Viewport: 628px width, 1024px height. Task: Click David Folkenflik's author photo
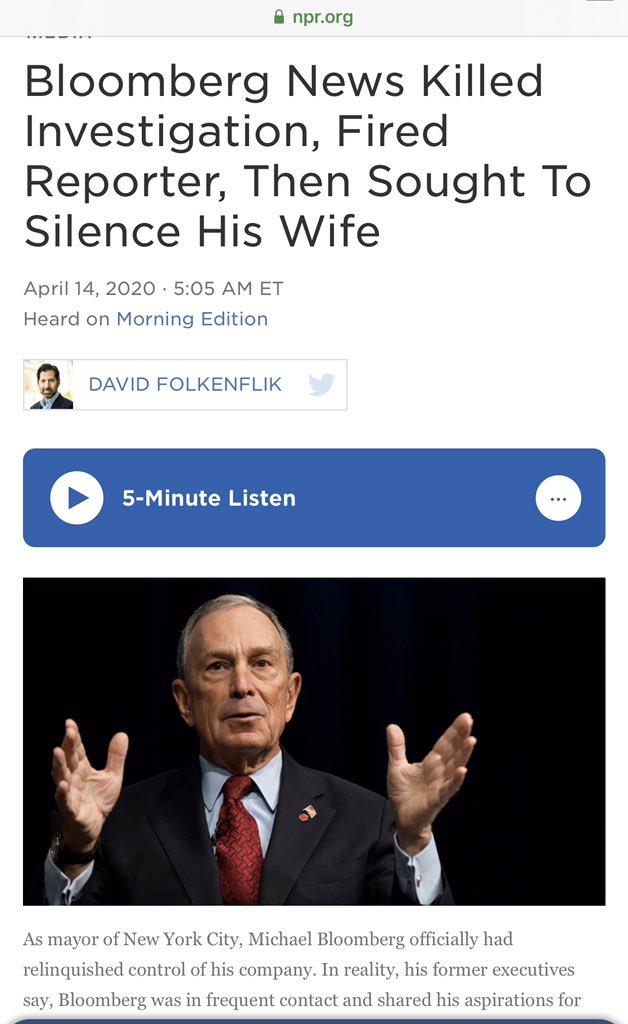click(x=49, y=385)
